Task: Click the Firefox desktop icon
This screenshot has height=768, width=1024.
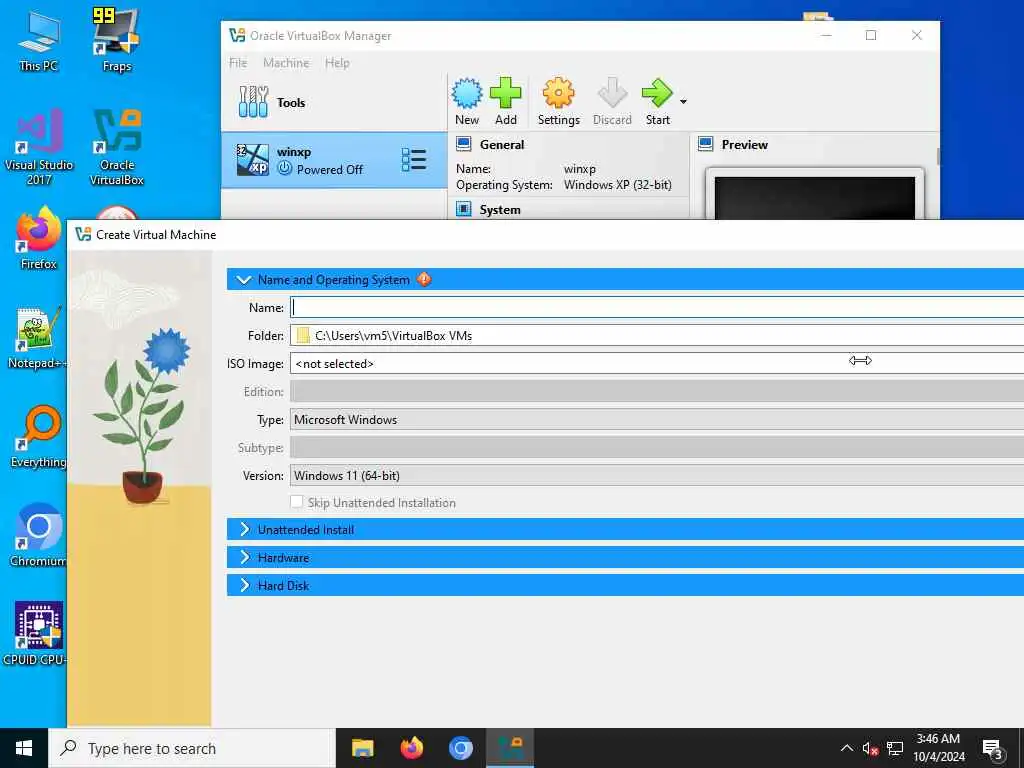Action: [x=39, y=238]
